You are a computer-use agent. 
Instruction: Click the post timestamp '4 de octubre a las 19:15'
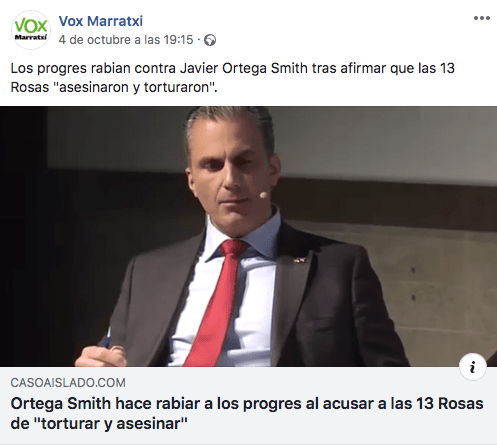click(126, 40)
